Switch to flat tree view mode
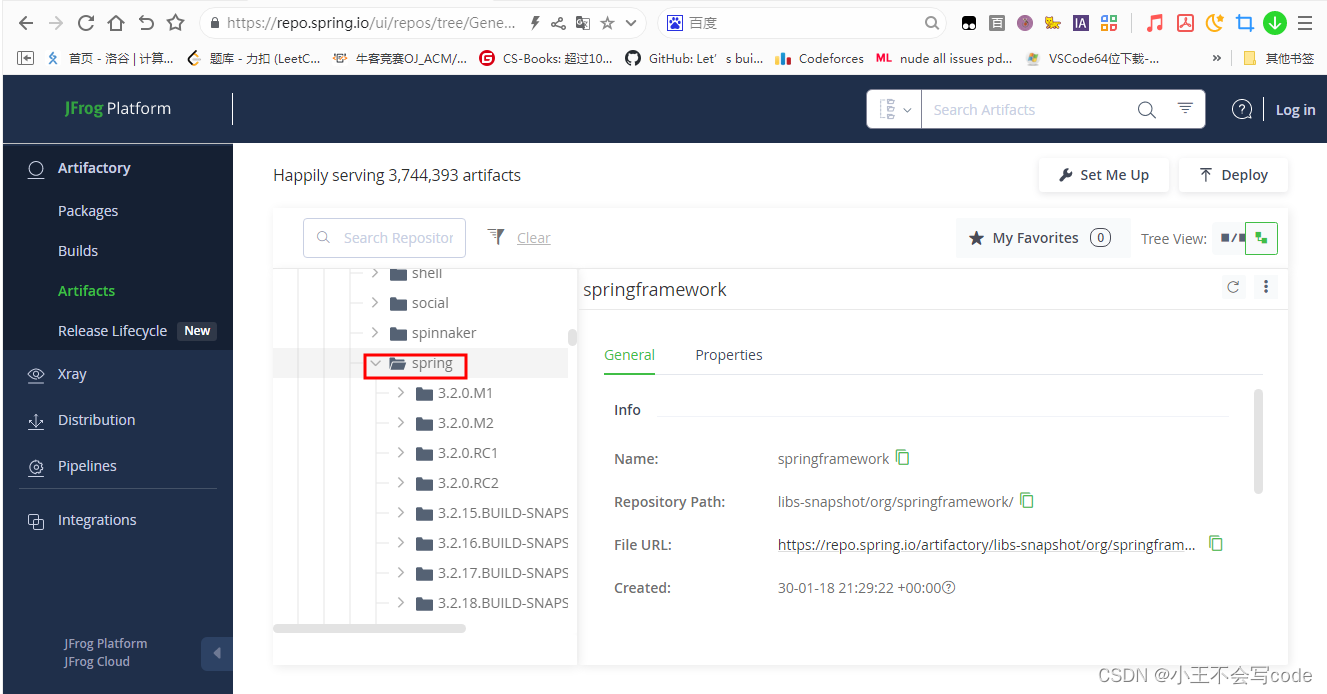Screen dimensions: 1327x694 pos(1232,238)
